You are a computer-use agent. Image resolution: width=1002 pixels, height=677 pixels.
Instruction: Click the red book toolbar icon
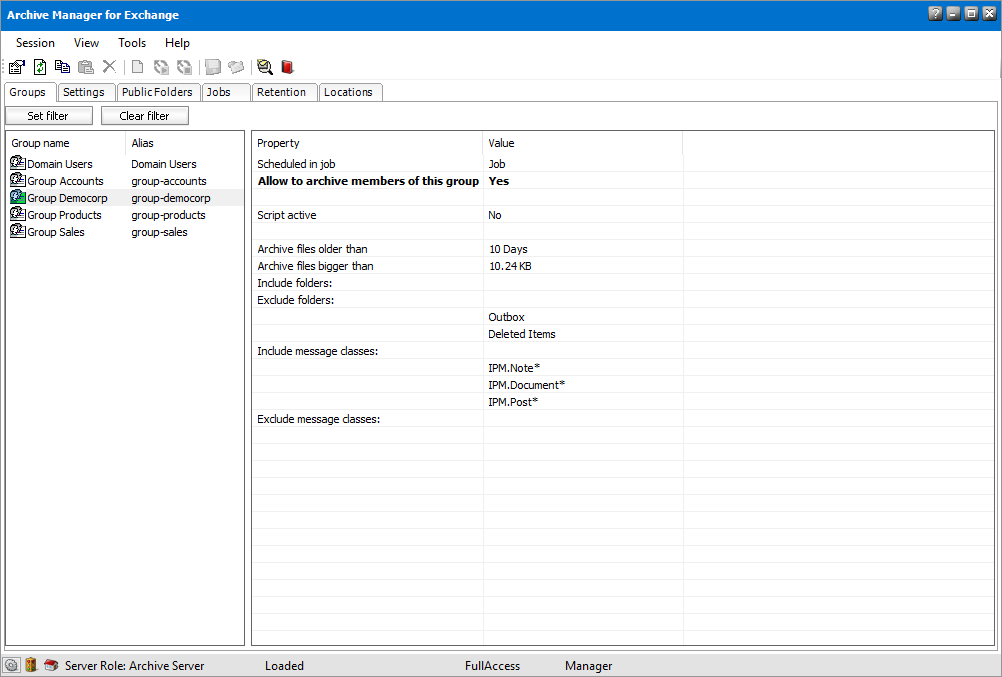point(287,67)
